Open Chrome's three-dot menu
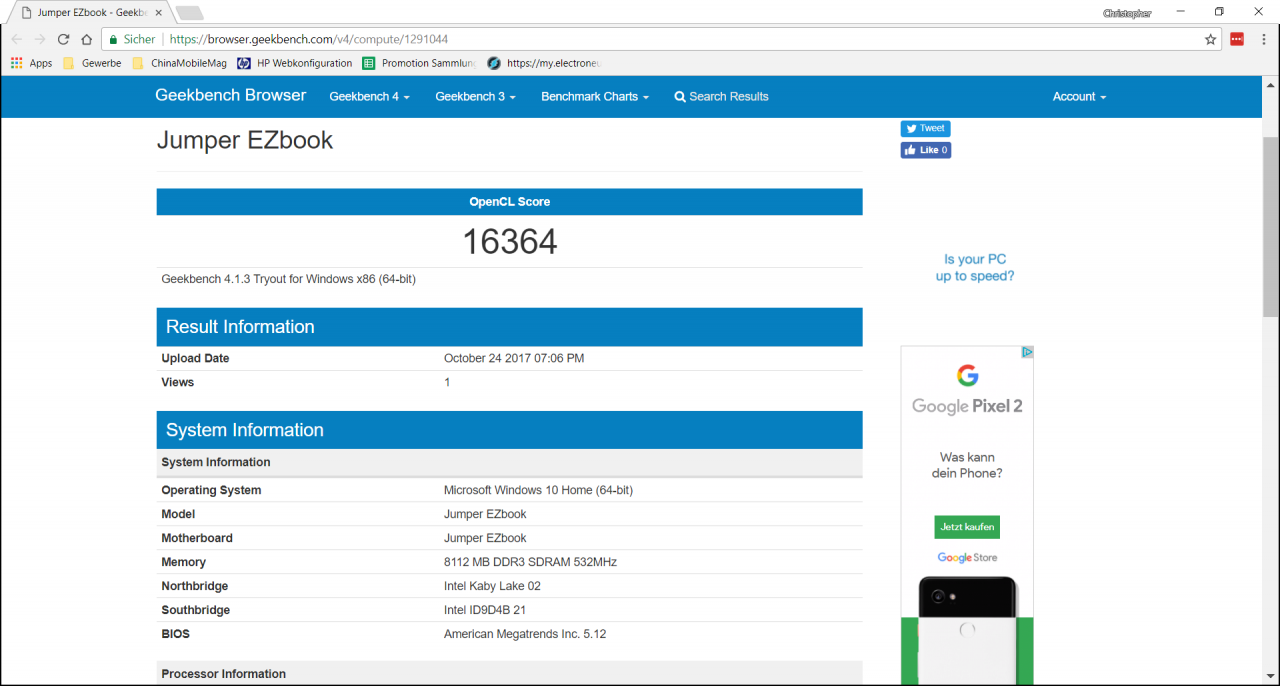Image resolution: width=1280 pixels, height=686 pixels. 1263,39
